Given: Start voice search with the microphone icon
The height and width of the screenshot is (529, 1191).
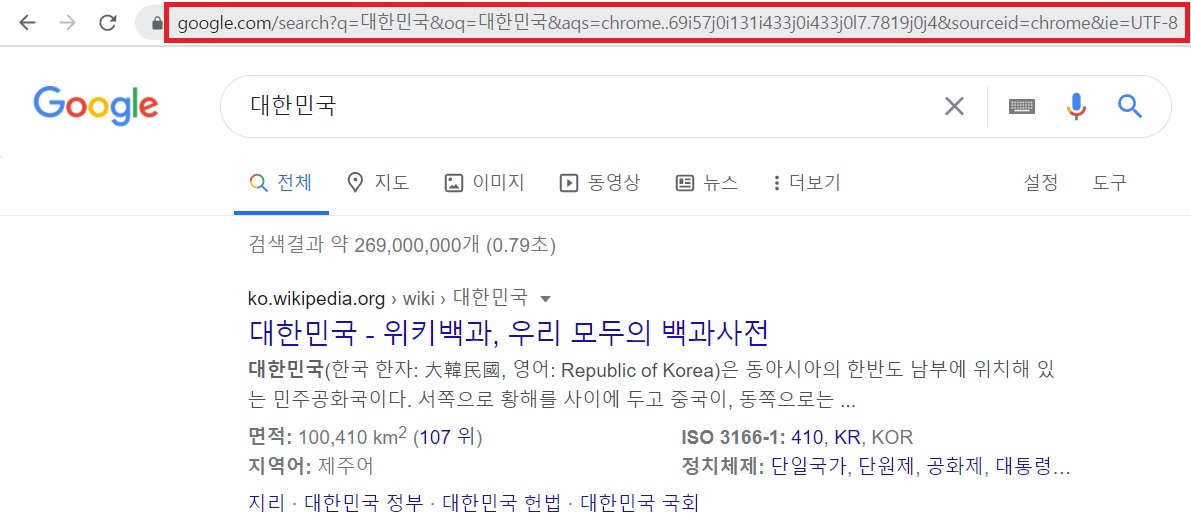Looking at the screenshot, I should (1076, 106).
